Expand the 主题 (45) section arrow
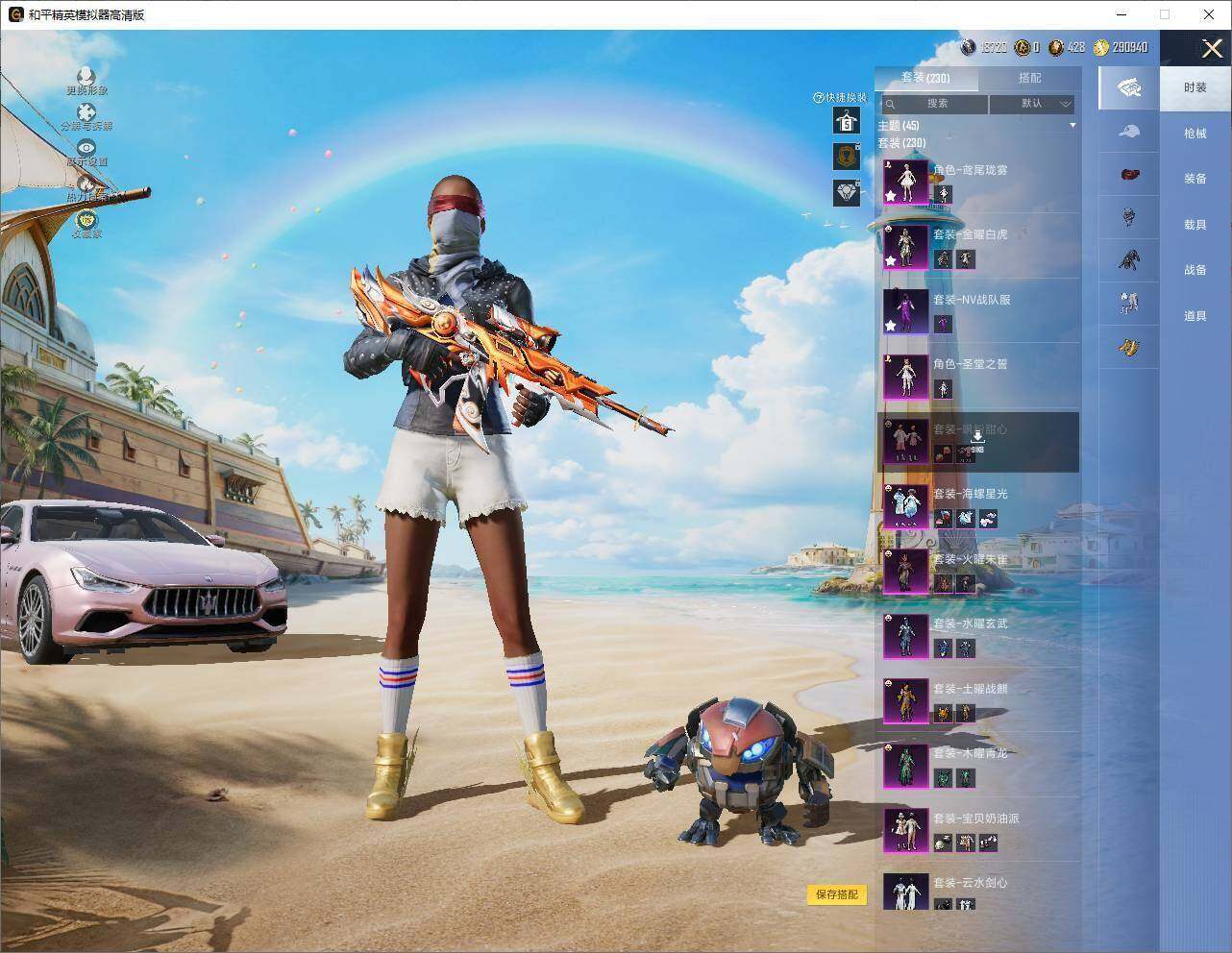This screenshot has width=1232, height=953. point(1072,126)
